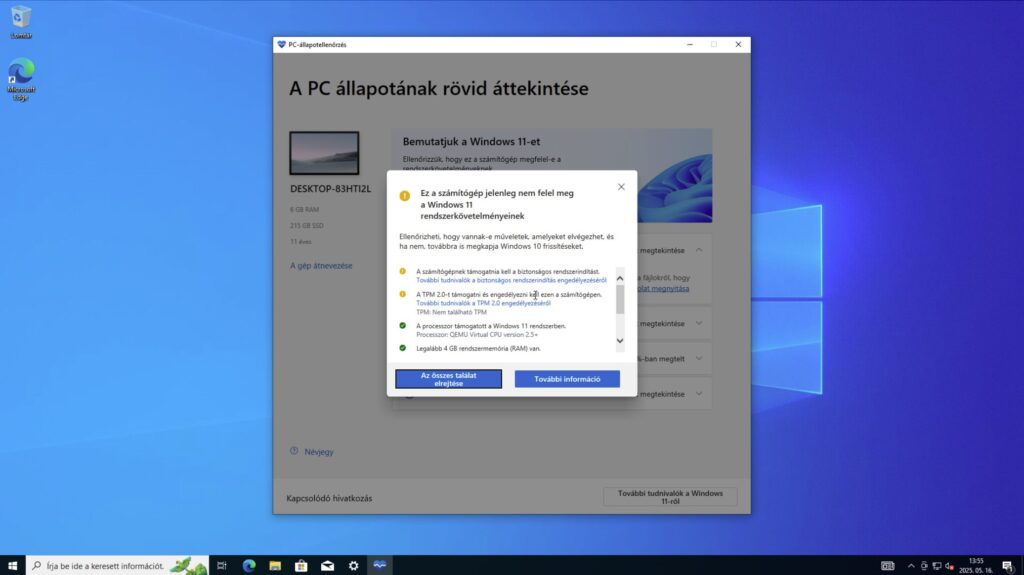Open link about enabling TPM 2.0
1024x575 pixels.
[x=483, y=303]
